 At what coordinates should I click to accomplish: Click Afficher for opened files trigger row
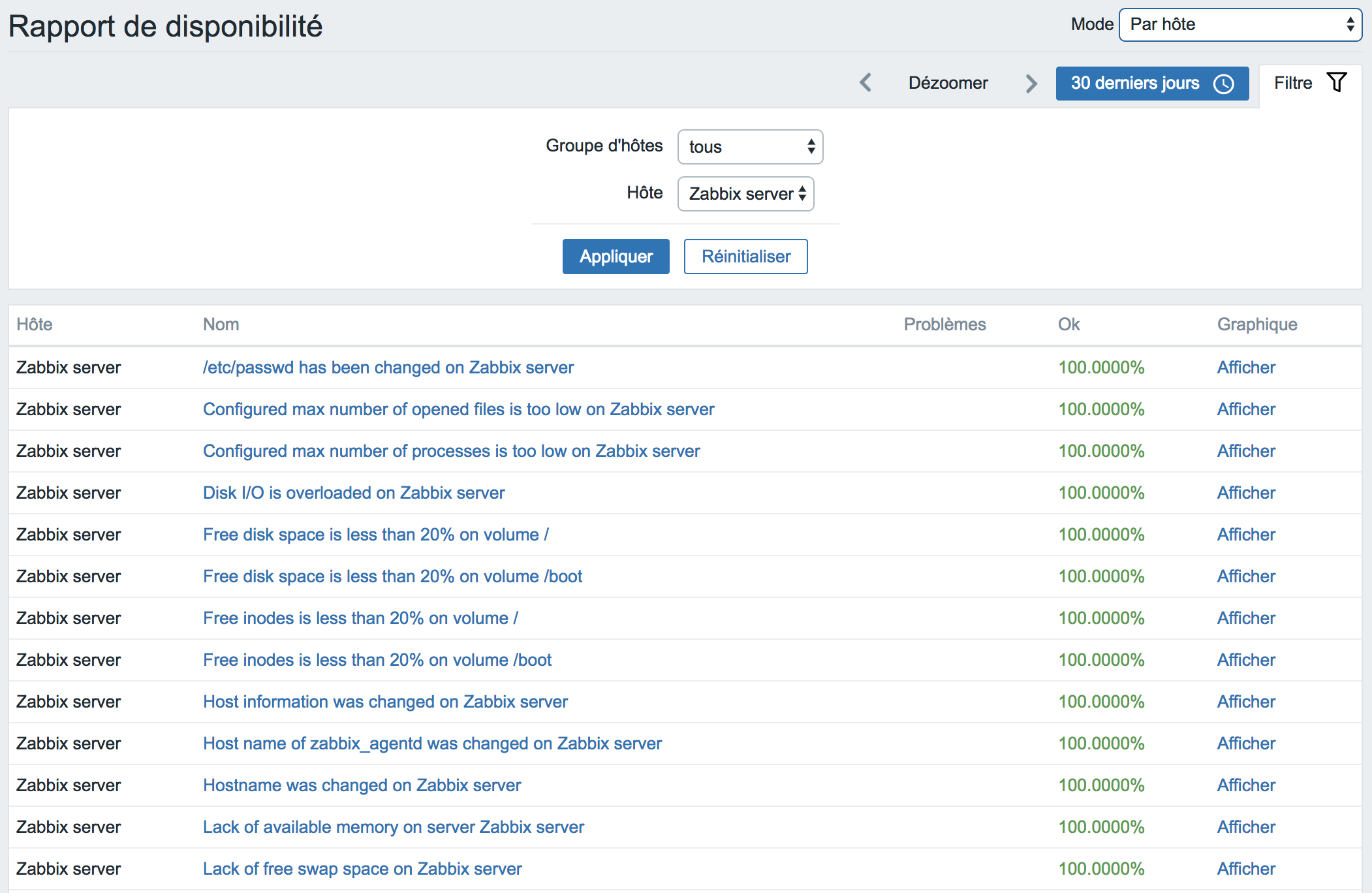pyautogui.click(x=1246, y=409)
